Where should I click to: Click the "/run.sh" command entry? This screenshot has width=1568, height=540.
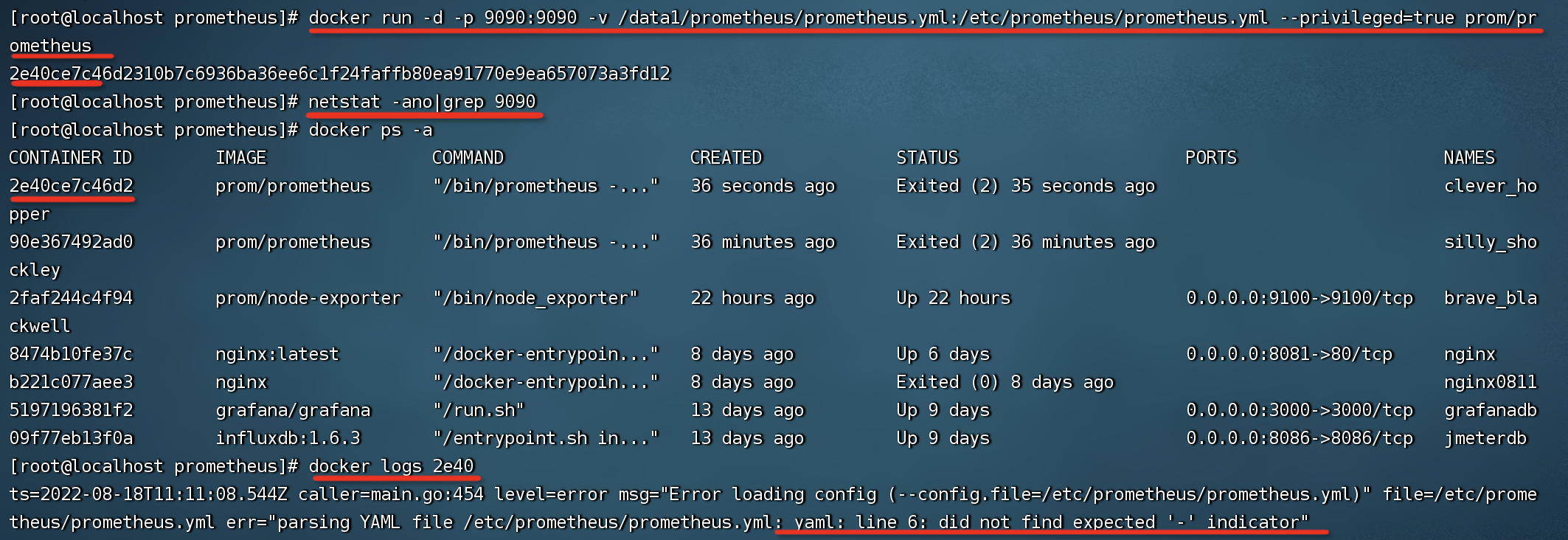(479, 410)
